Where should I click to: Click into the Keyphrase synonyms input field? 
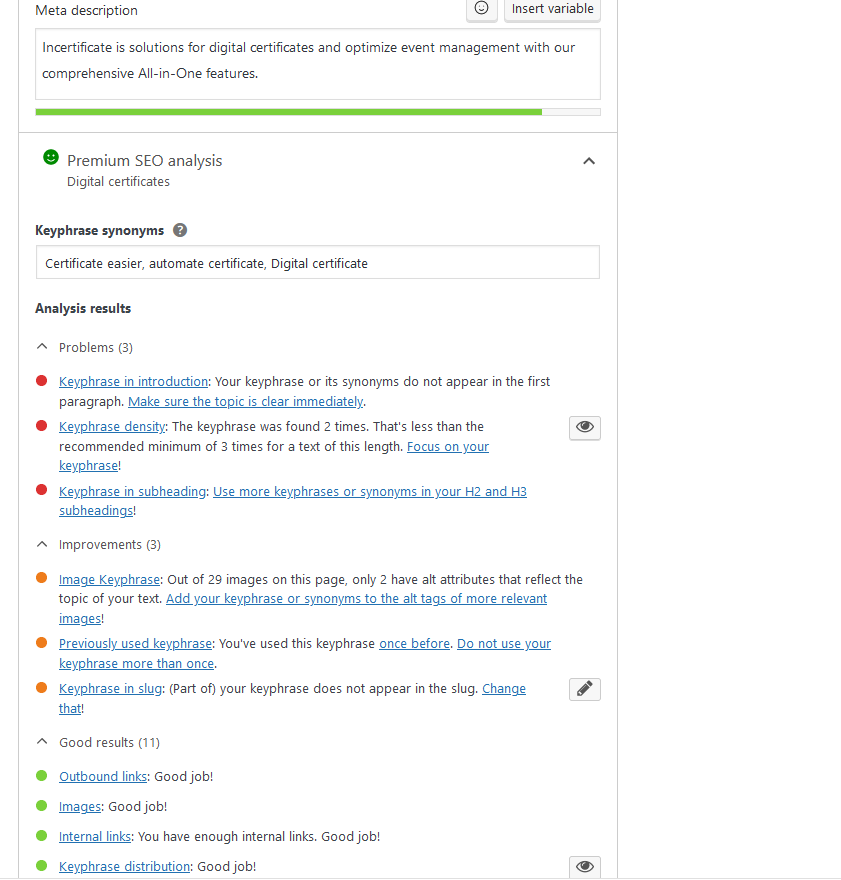coord(318,262)
